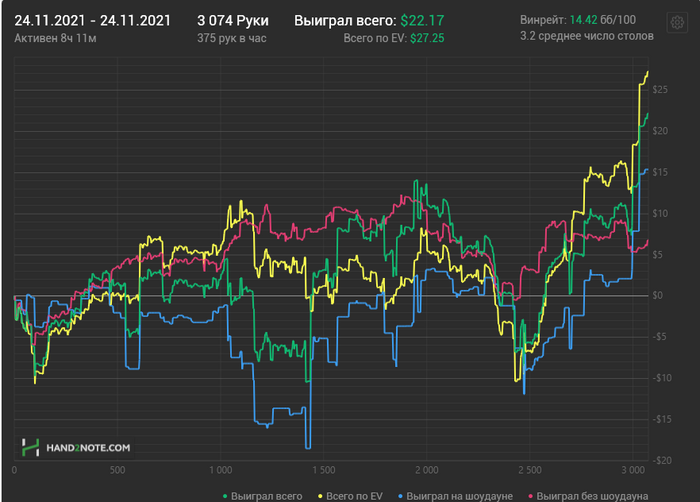Viewport: 700px width, 502px height.
Task: Toggle the 'Выиграл на шоудауне' blue legend series
Action: point(455,496)
